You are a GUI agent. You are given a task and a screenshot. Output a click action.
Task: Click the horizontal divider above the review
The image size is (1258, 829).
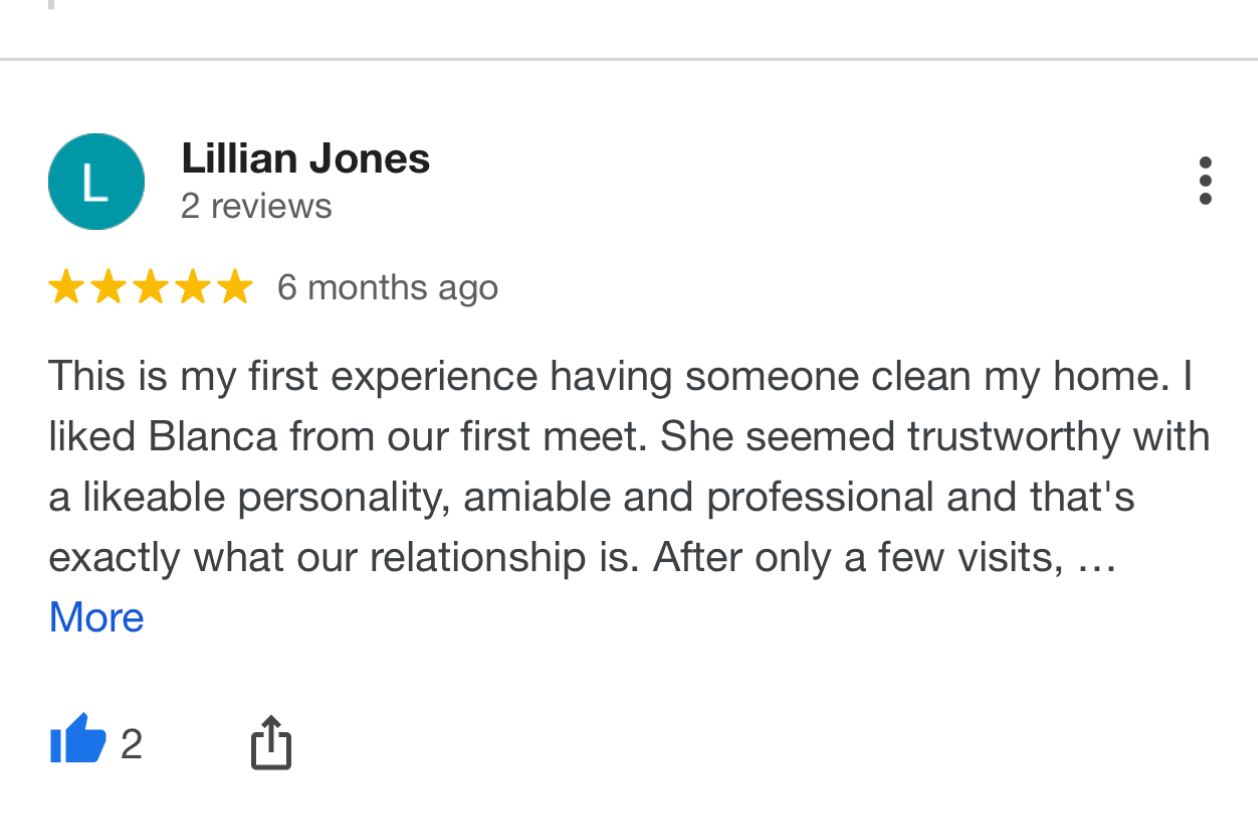(x=629, y=60)
